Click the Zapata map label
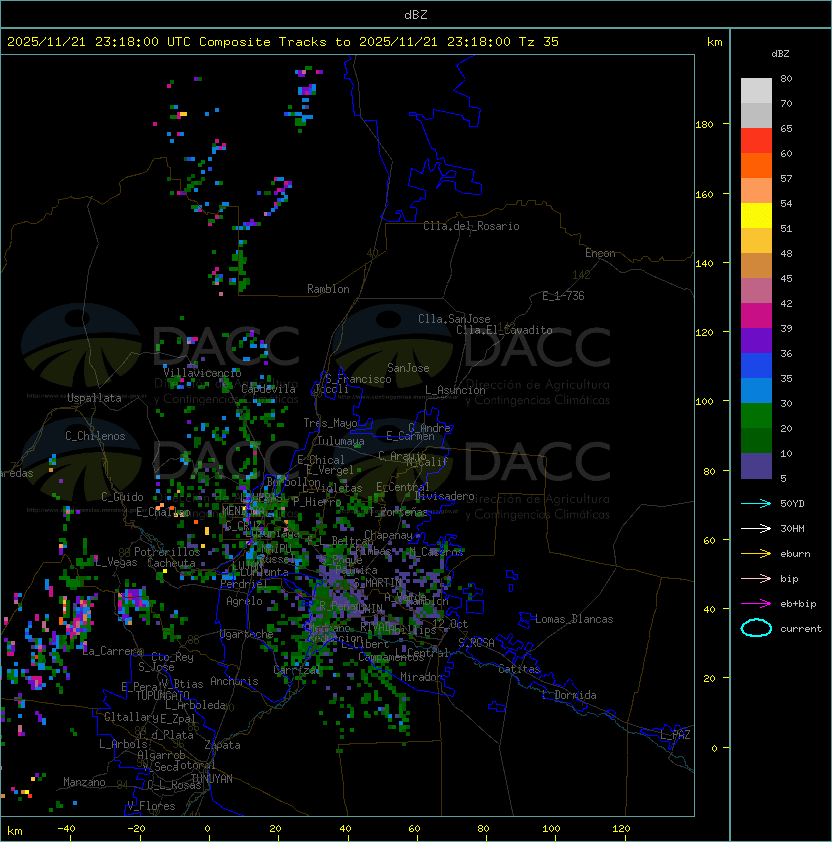This screenshot has width=832, height=842. (x=222, y=745)
